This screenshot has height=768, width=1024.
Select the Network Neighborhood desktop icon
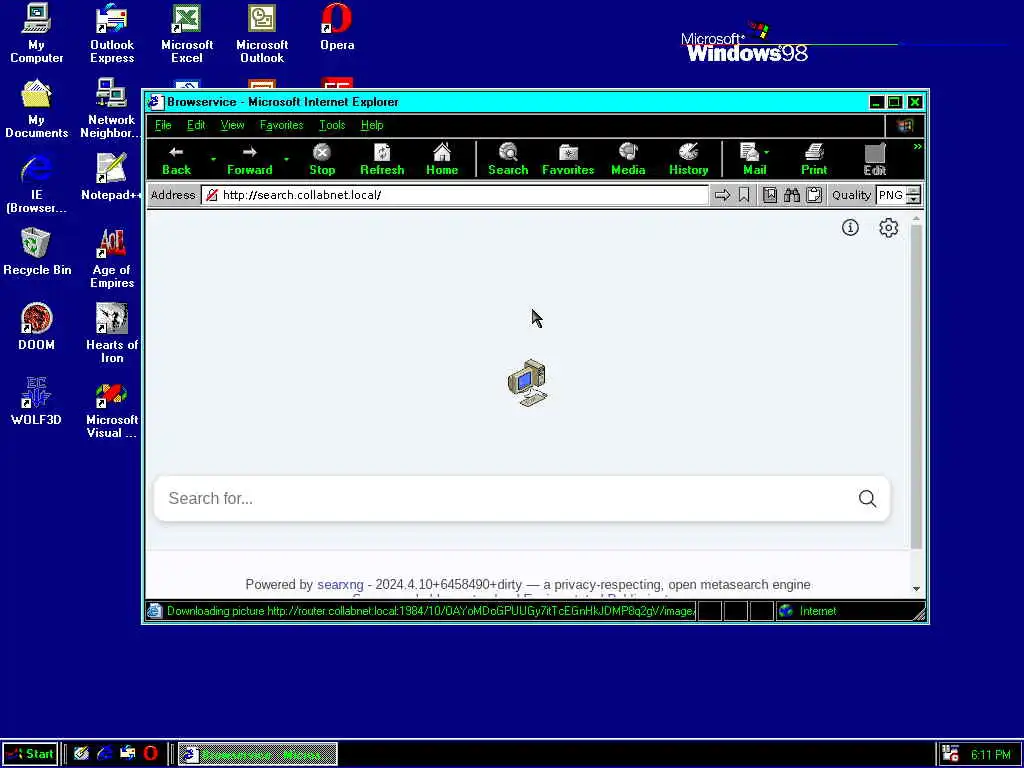(111, 108)
